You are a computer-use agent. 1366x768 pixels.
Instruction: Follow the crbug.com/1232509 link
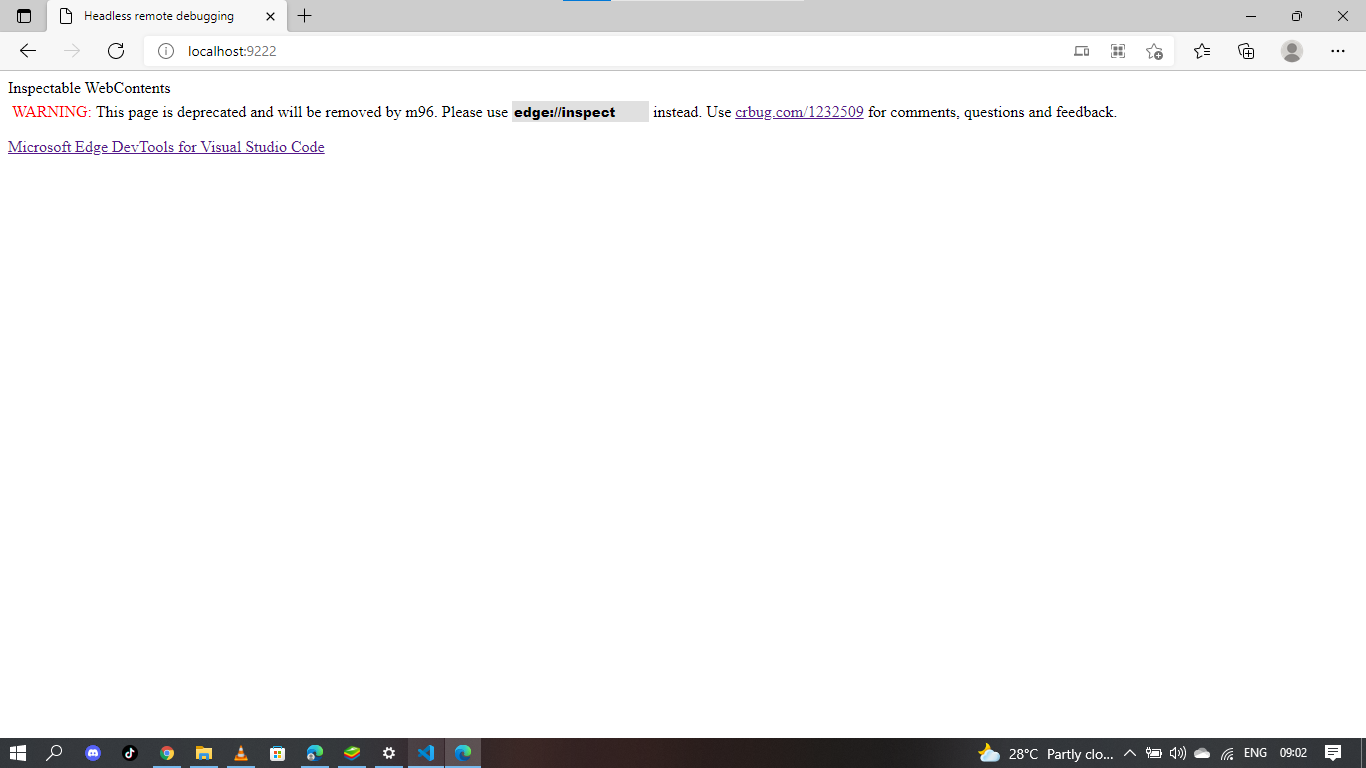[x=798, y=112]
